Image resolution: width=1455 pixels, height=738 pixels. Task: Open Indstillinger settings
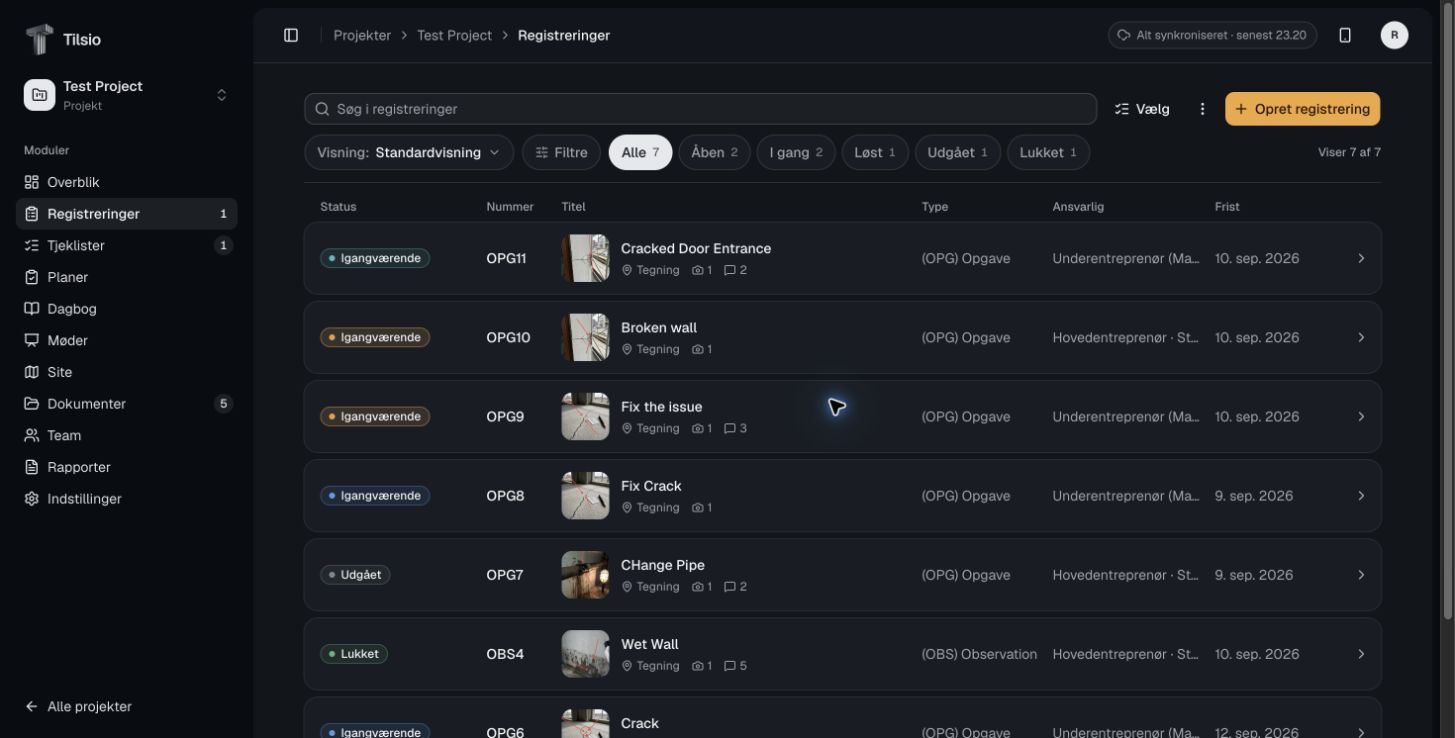click(126, 499)
